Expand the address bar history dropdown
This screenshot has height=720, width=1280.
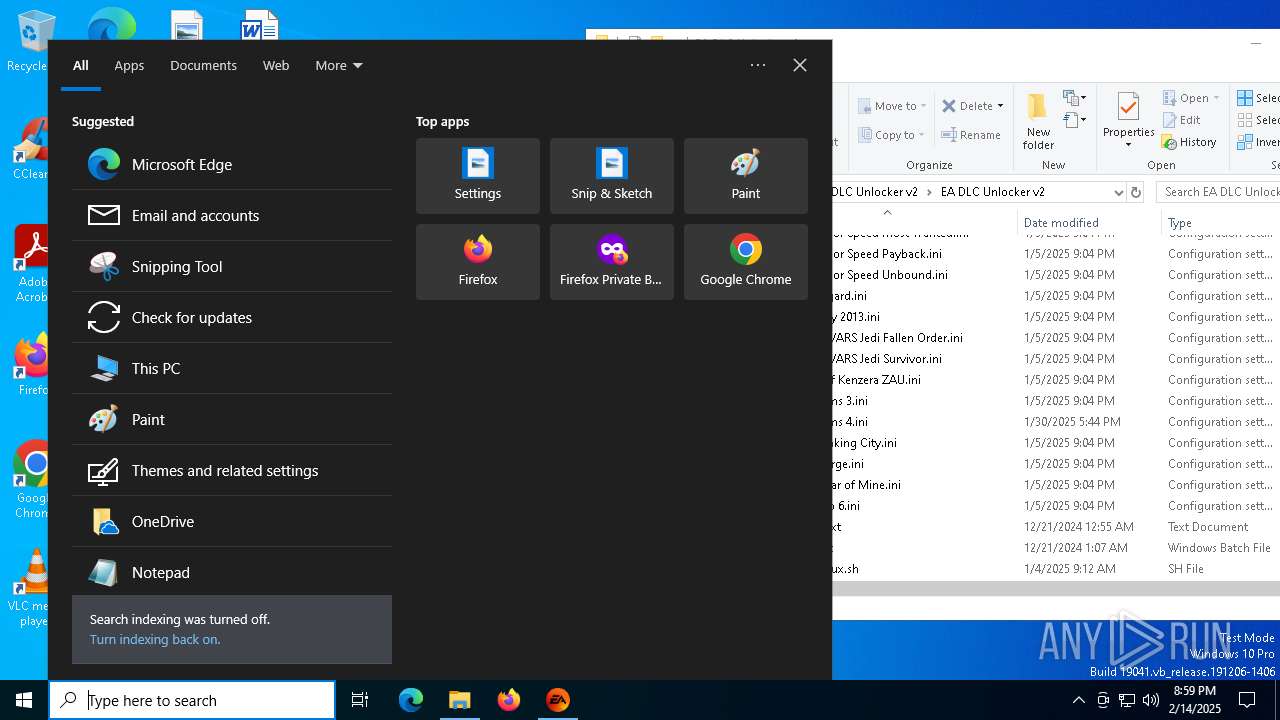tap(1118, 192)
